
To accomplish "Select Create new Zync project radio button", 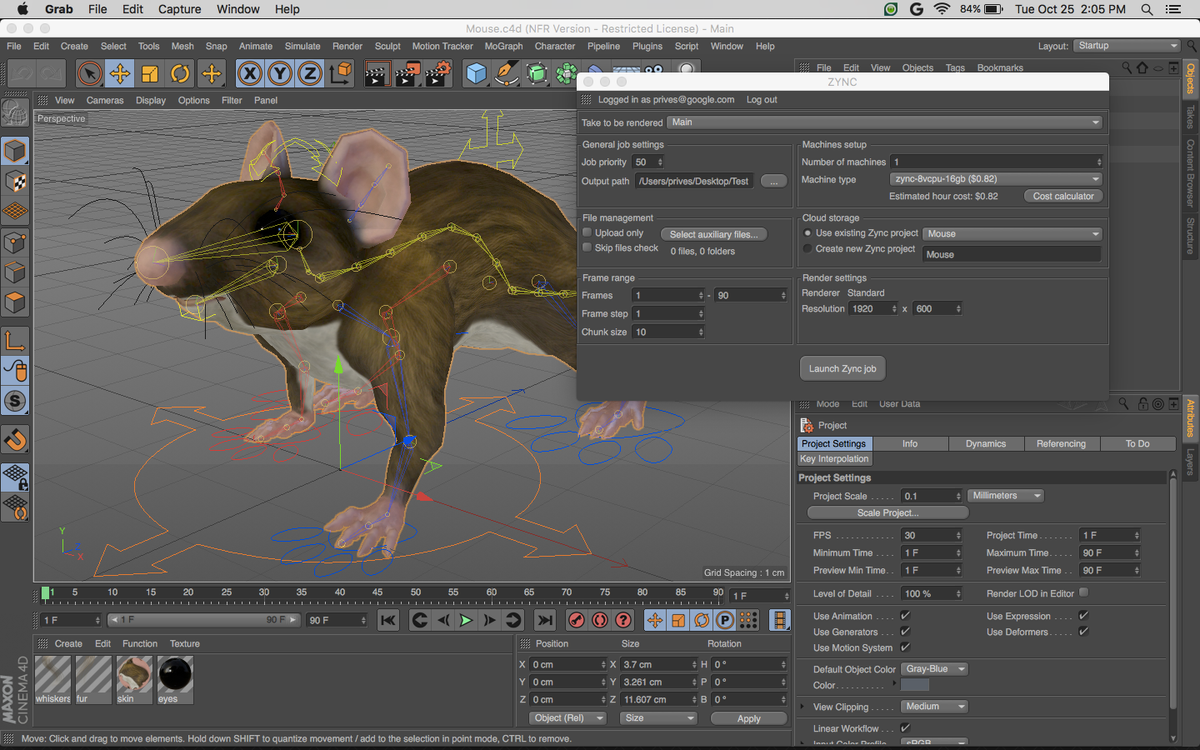I will coord(809,248).
